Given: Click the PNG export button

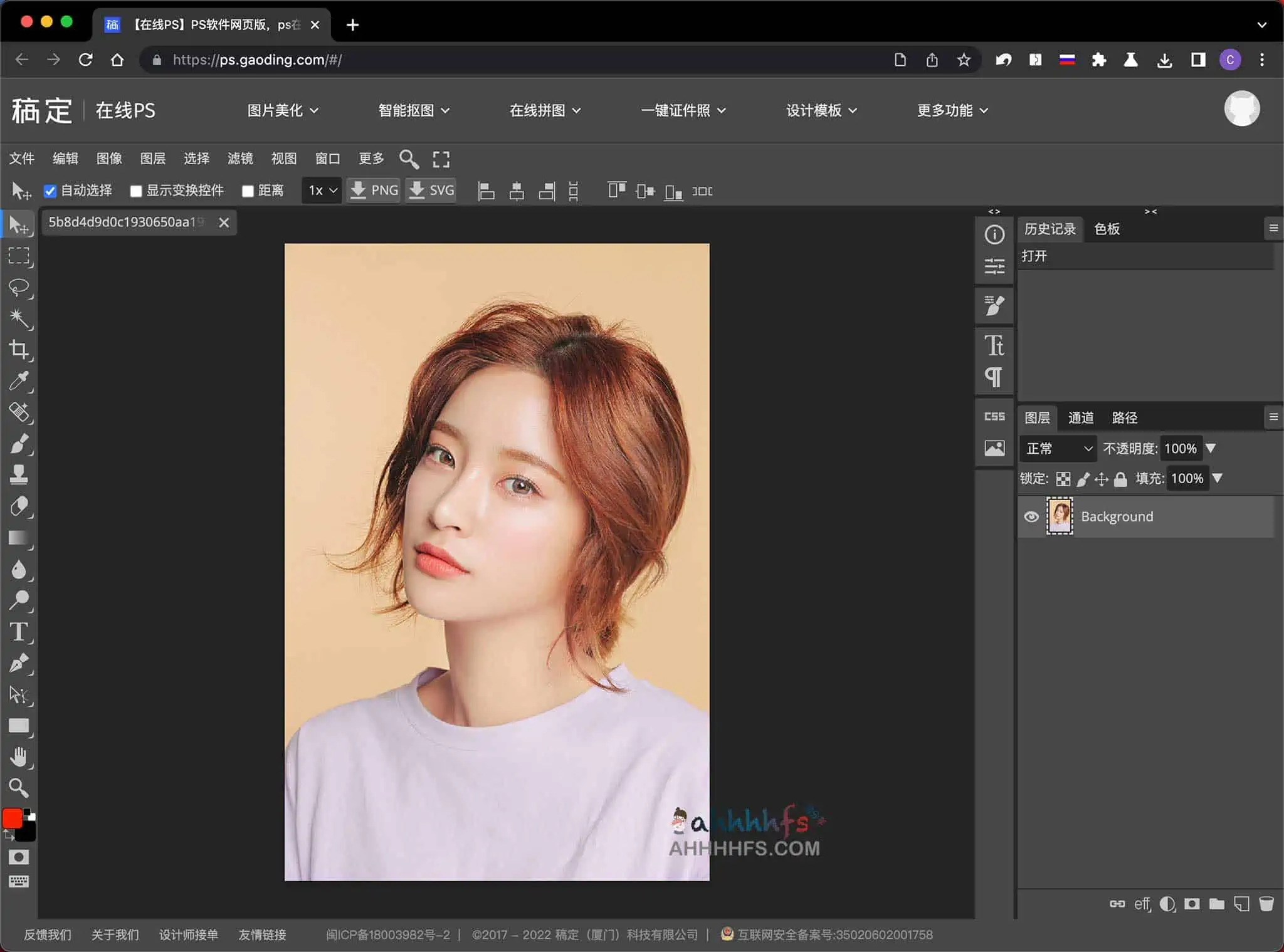Looking at the screenshot, I should click(x=372, y=190).
